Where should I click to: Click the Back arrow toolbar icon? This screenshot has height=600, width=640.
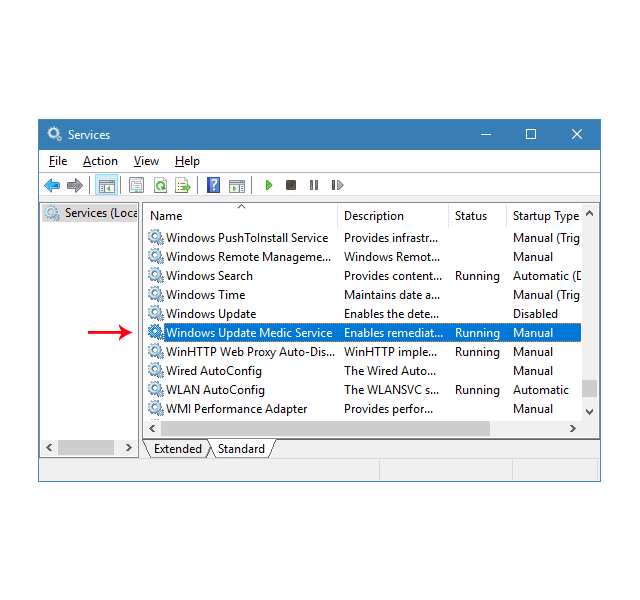pos(52,185)
